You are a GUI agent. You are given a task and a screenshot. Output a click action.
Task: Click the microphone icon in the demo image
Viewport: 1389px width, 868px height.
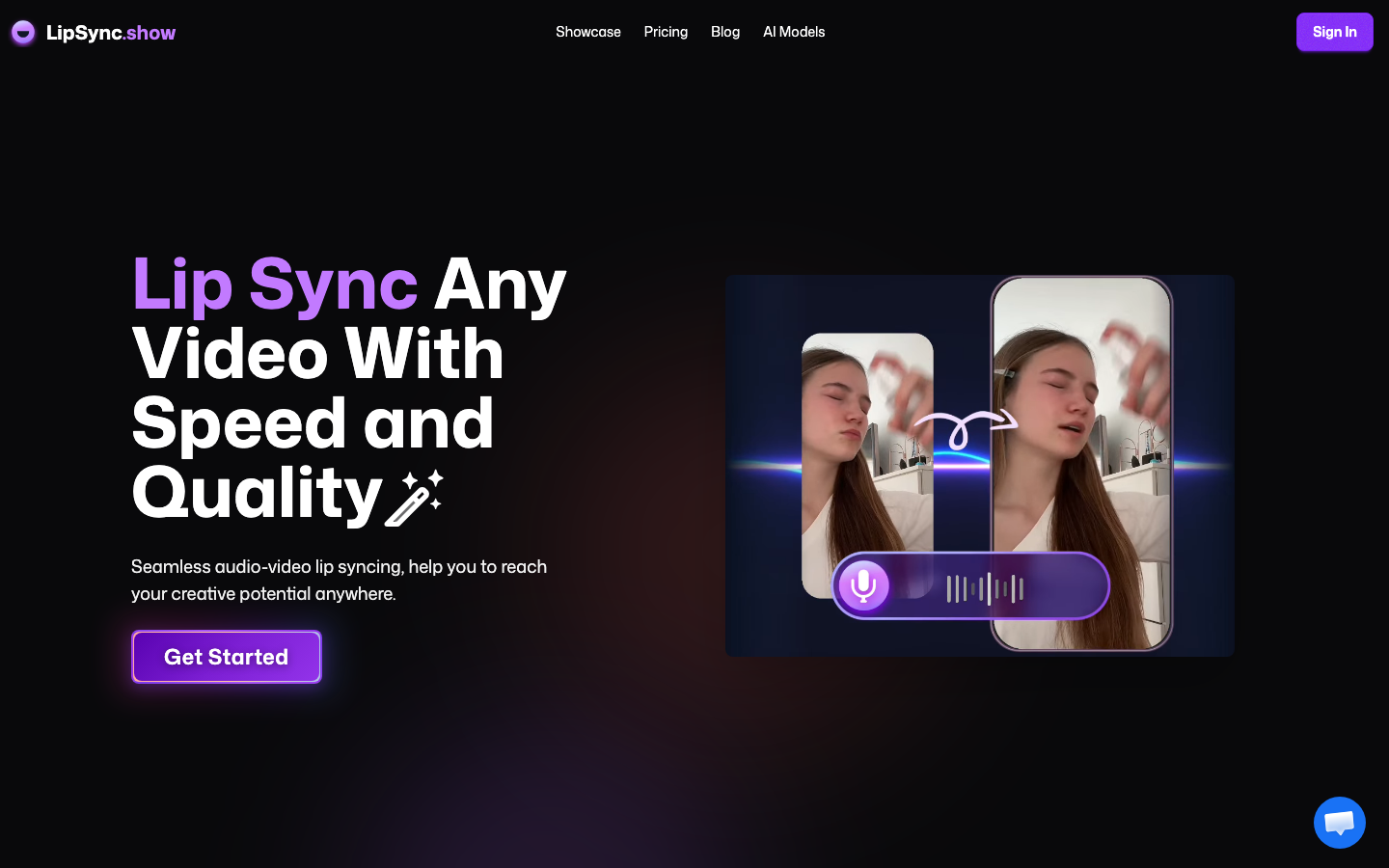[x=864, y=584]
